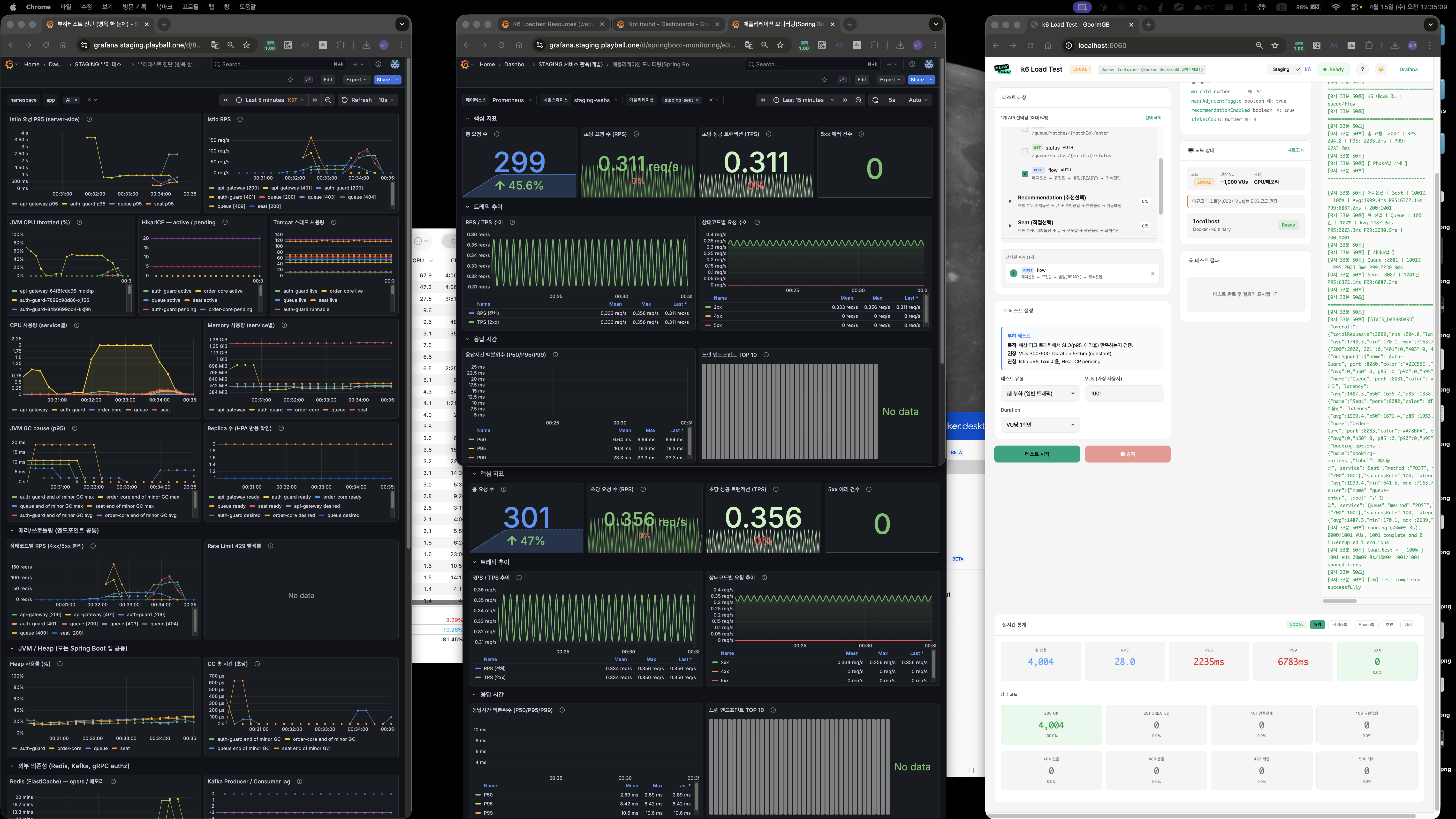
Task: Click the refresh icon next to the 5s interval
Action: pos(875,100)
